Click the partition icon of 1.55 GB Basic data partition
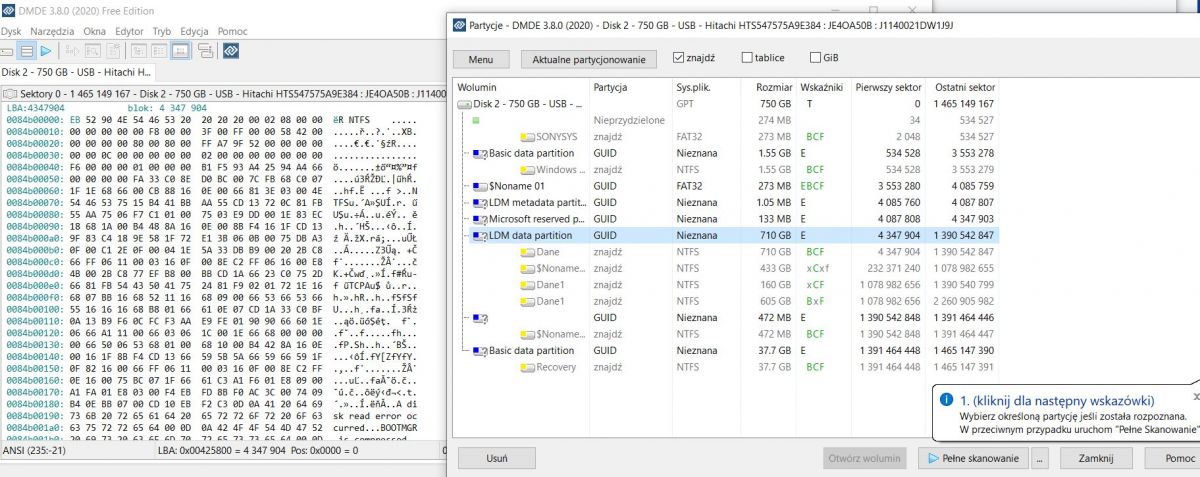This screenshot has height=477, width=1200. pos(478,153)
